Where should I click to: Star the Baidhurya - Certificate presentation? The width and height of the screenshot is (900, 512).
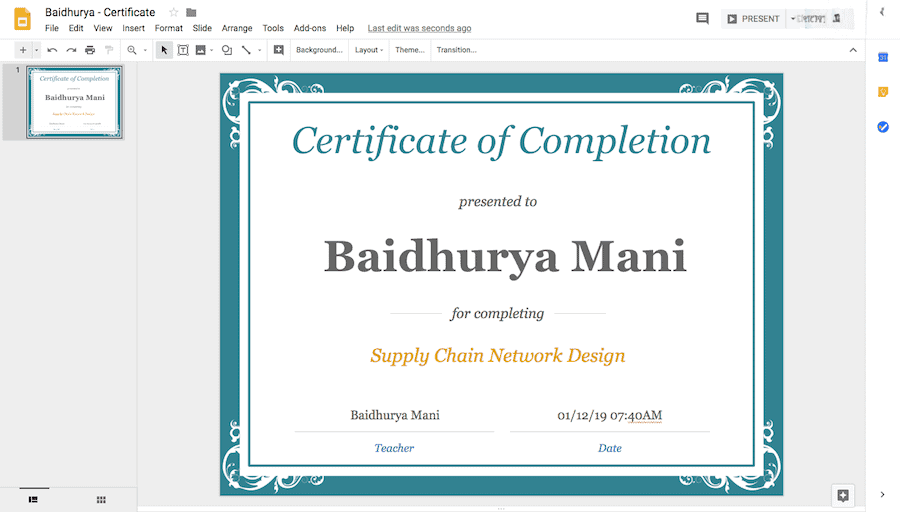[x=173, y=12]
